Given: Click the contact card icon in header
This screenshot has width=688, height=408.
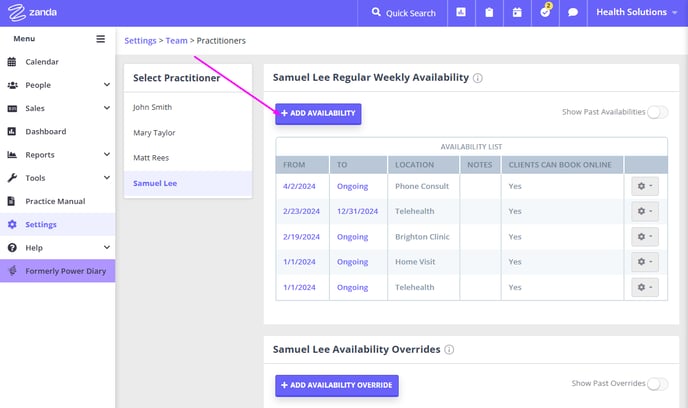Looking at the screenshot, I should tap(461, 12).
